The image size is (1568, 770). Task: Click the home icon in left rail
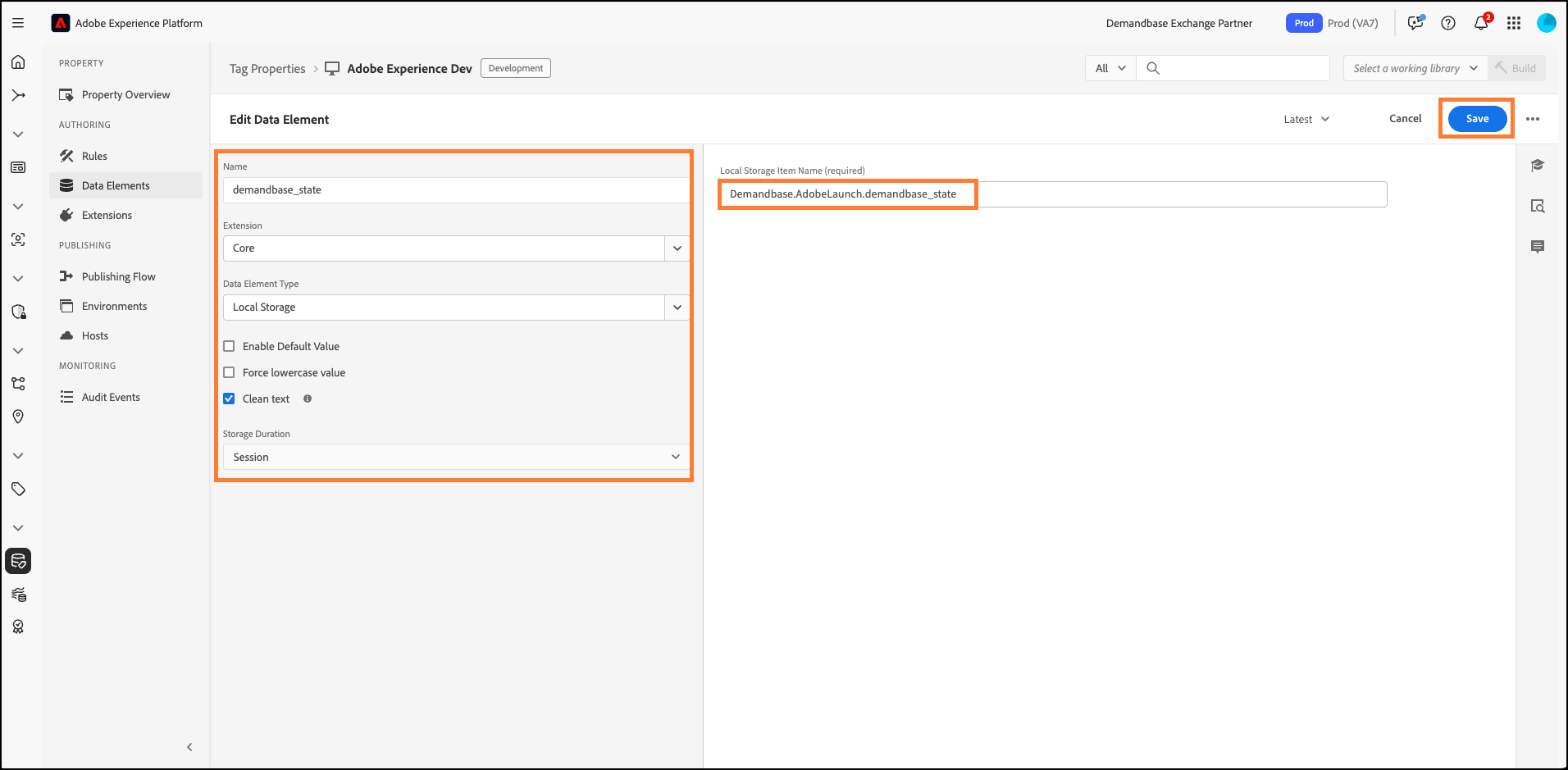(18, 62)
